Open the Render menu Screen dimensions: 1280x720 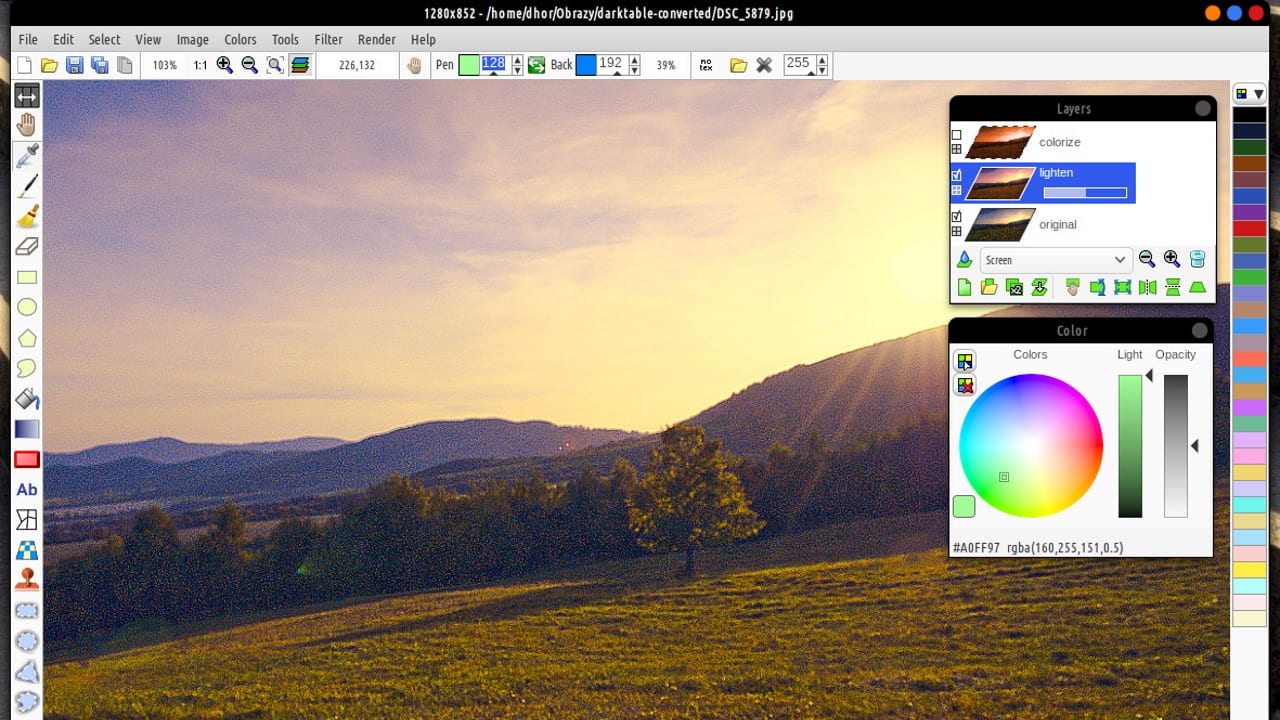point(377,39)
